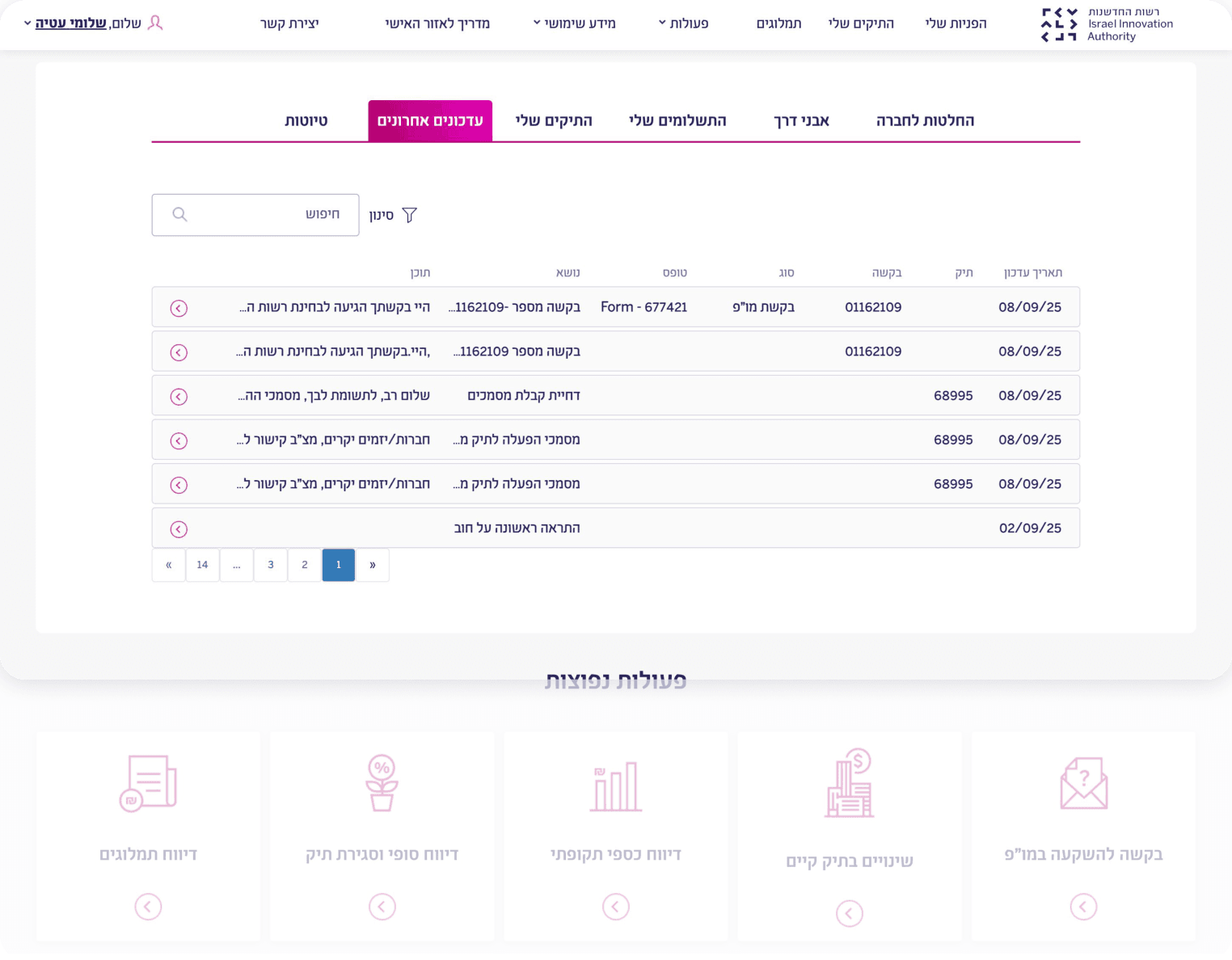The height and width of the screenshot is (960, 1232).
Task: Click the דיווח כספי תקופתי bar chart icon
Action: pos(616,786)
